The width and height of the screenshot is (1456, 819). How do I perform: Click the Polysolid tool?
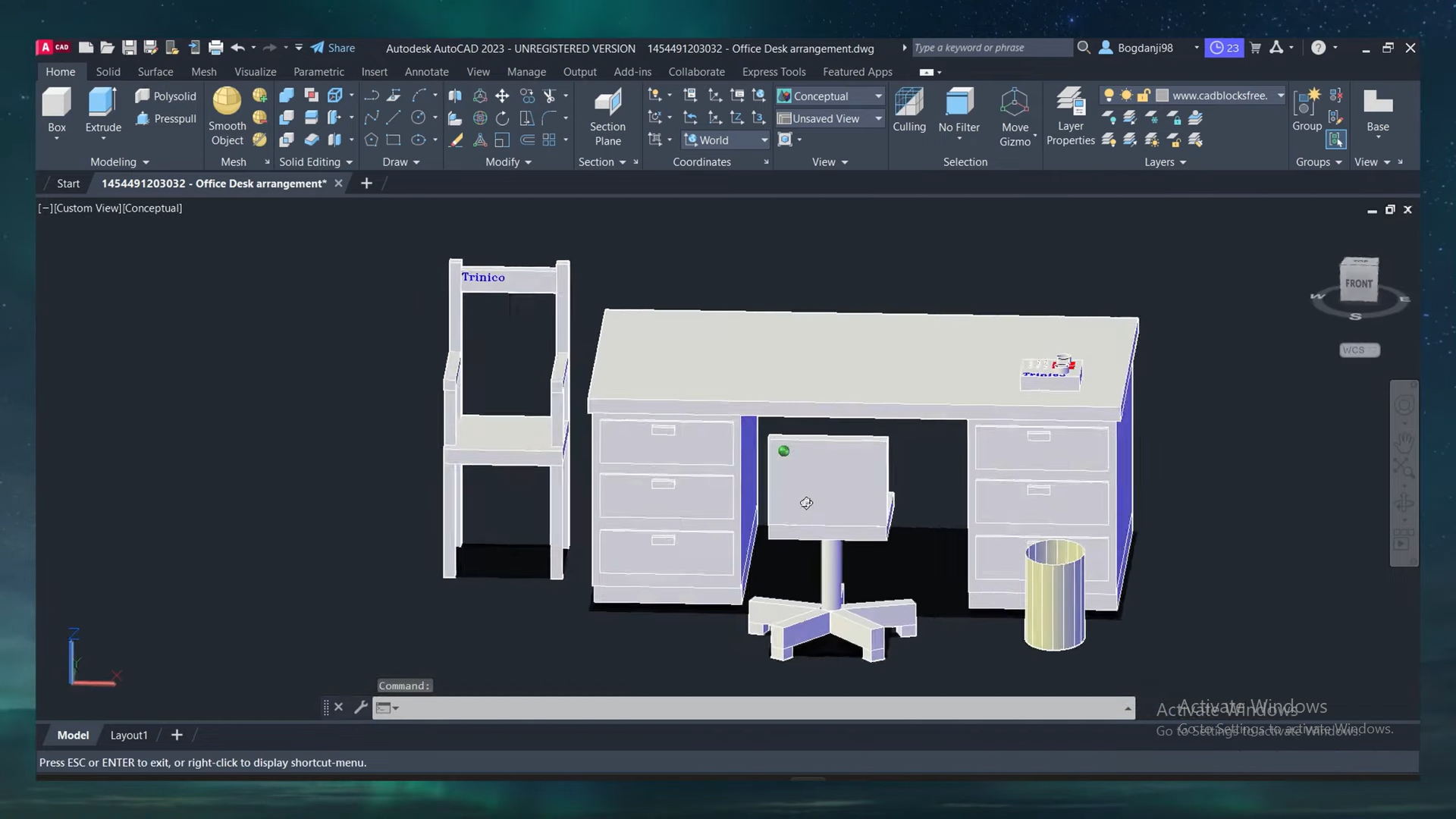tap(165, 96)
